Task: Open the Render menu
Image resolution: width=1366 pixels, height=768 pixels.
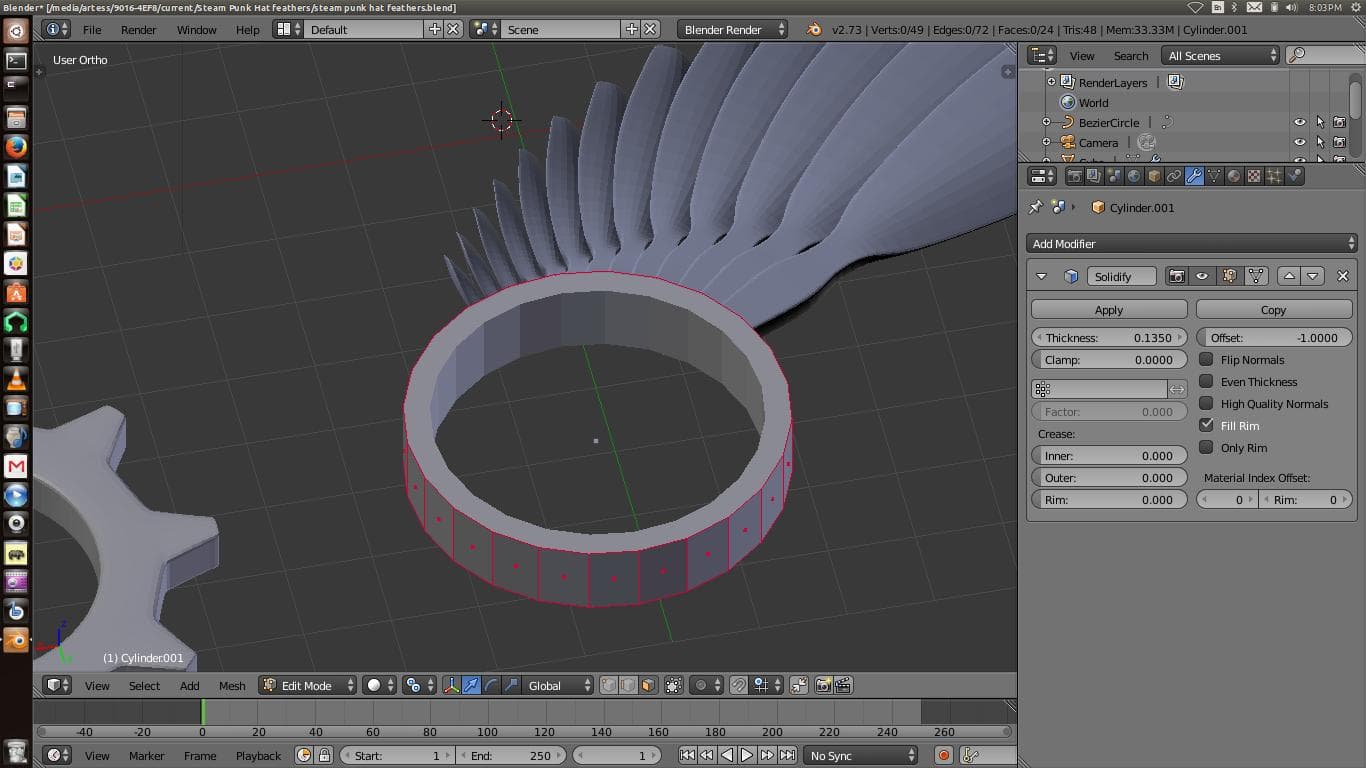Action: point(138,30)
